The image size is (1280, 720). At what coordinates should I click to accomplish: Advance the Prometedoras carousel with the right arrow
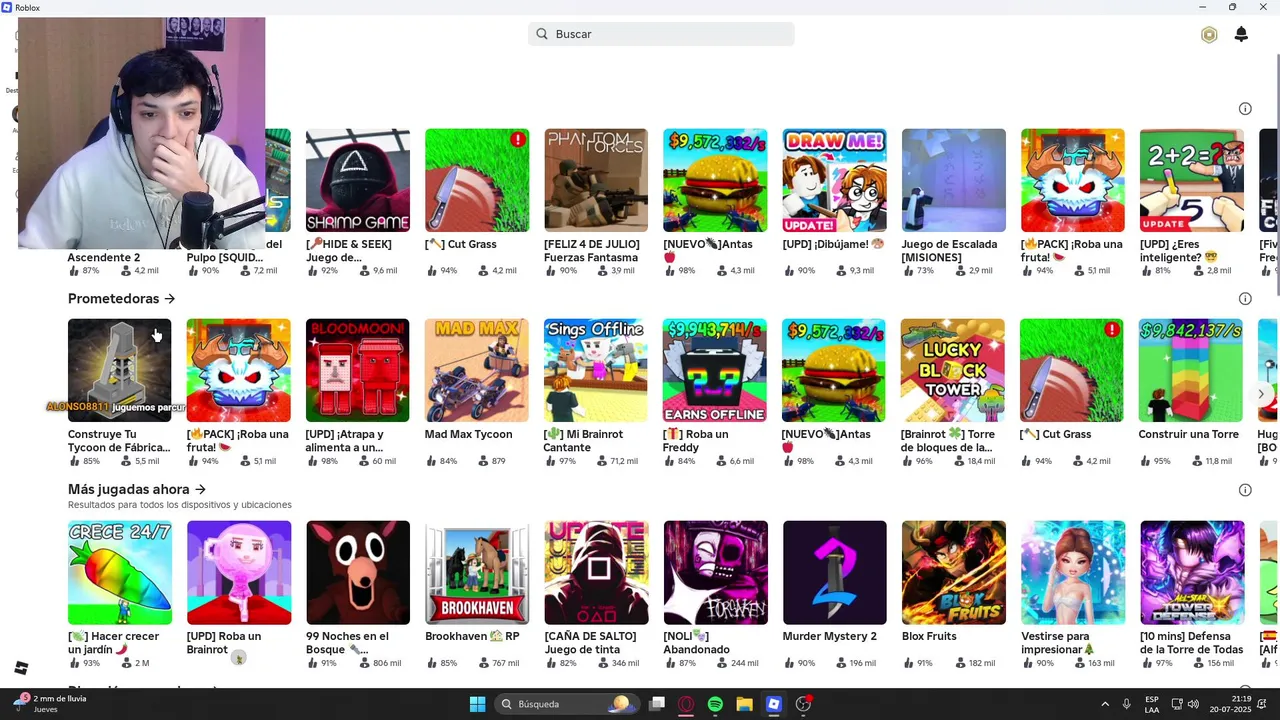tap(1261, 394)
